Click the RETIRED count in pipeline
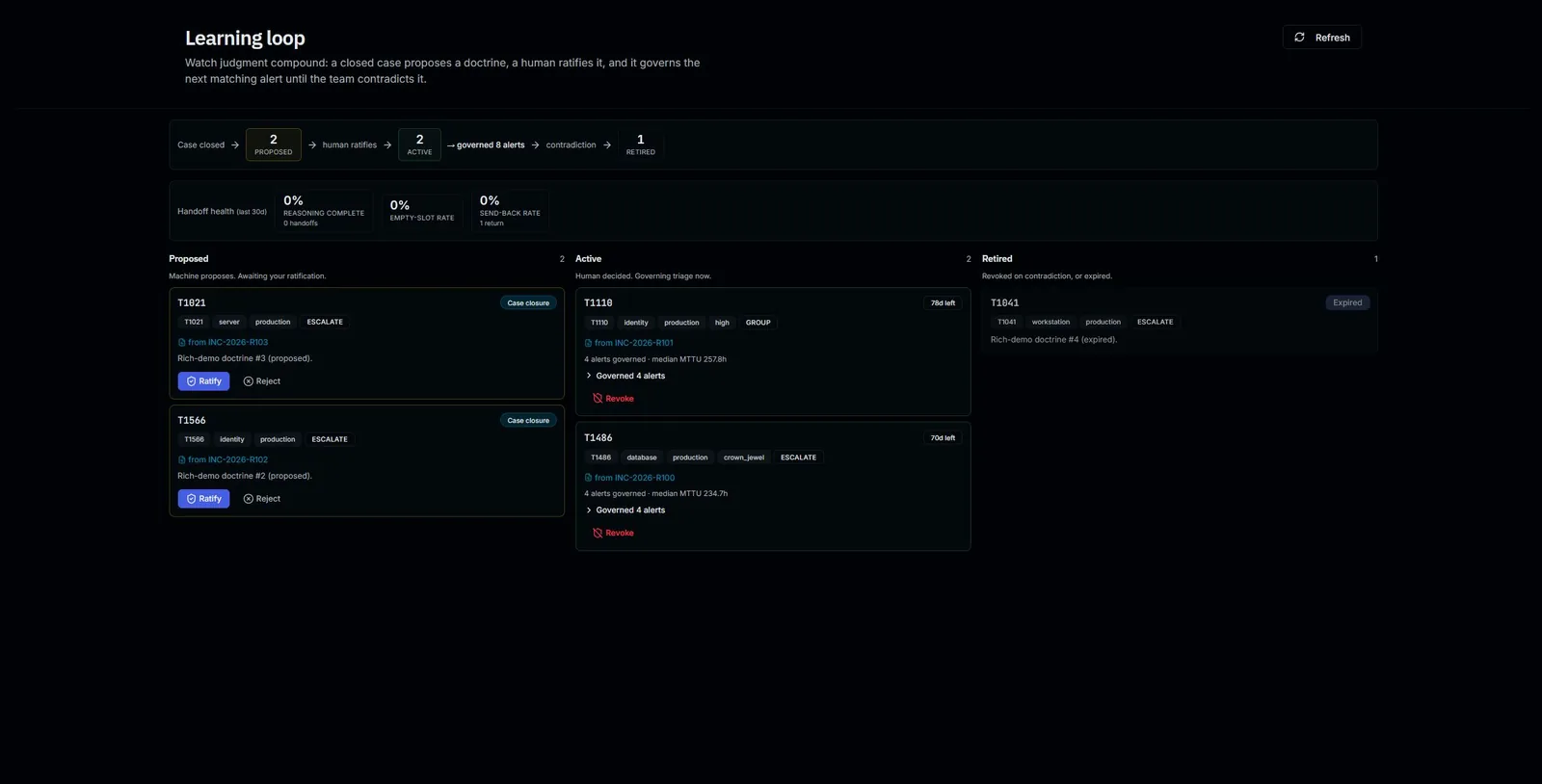Viewport: 1542px width, 784px height. tap(641, 144)
